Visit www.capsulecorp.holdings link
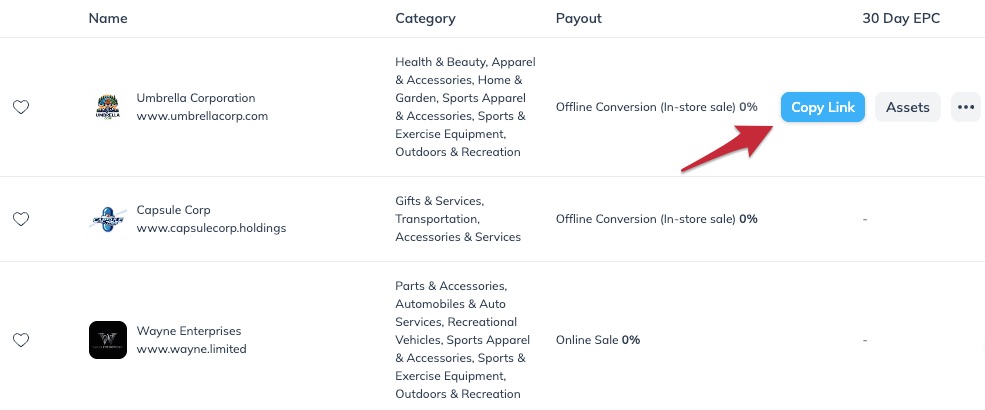 (211, 228)
